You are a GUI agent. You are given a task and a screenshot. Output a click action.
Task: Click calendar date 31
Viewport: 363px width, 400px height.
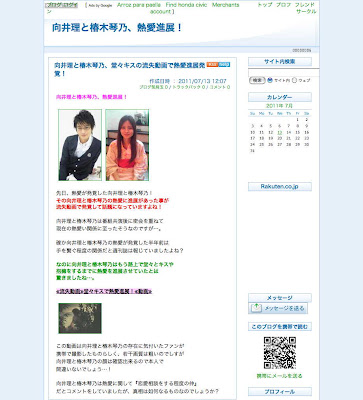click(x=252, y=151)
